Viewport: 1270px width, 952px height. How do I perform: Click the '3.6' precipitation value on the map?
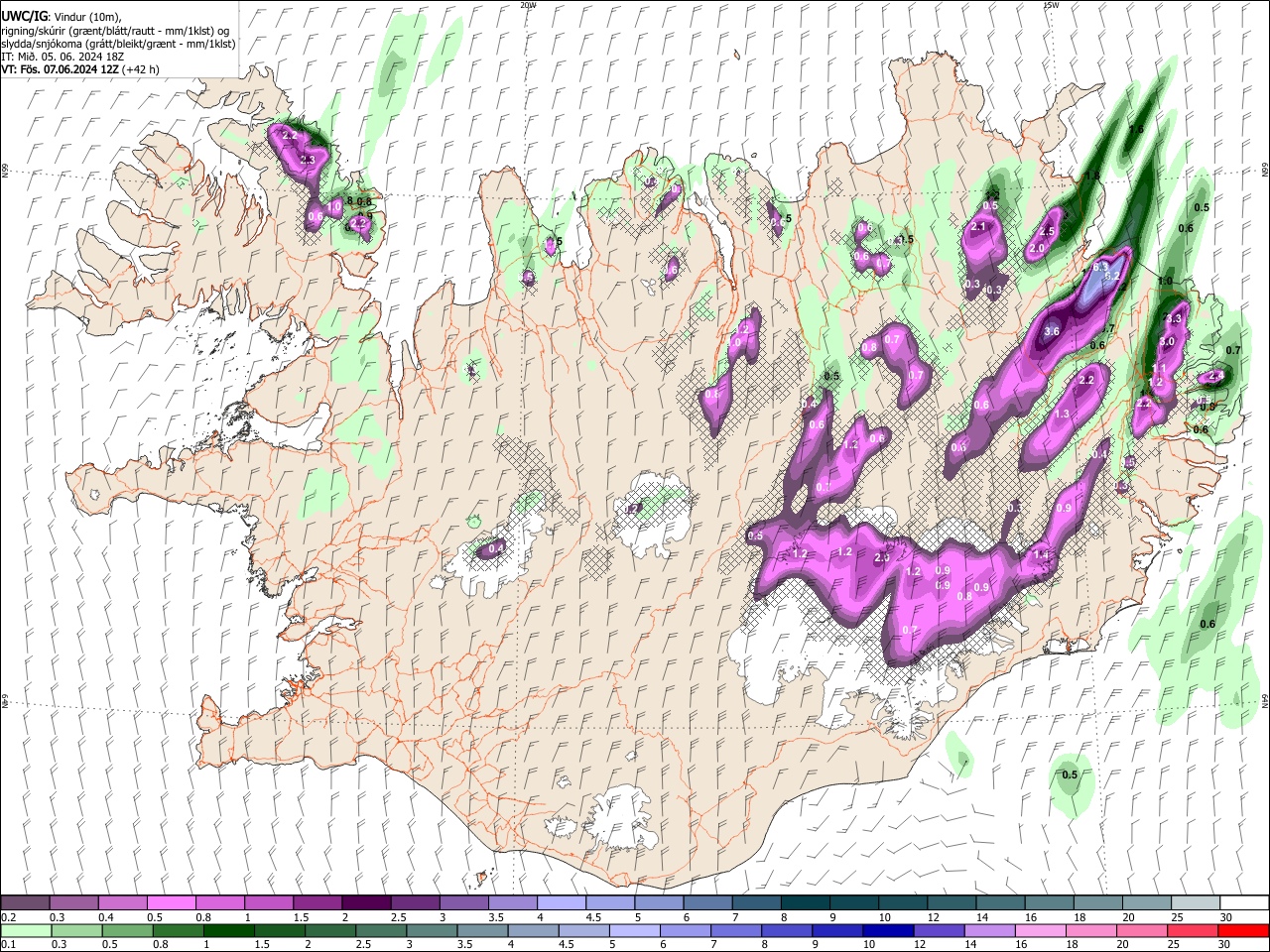1053,331
